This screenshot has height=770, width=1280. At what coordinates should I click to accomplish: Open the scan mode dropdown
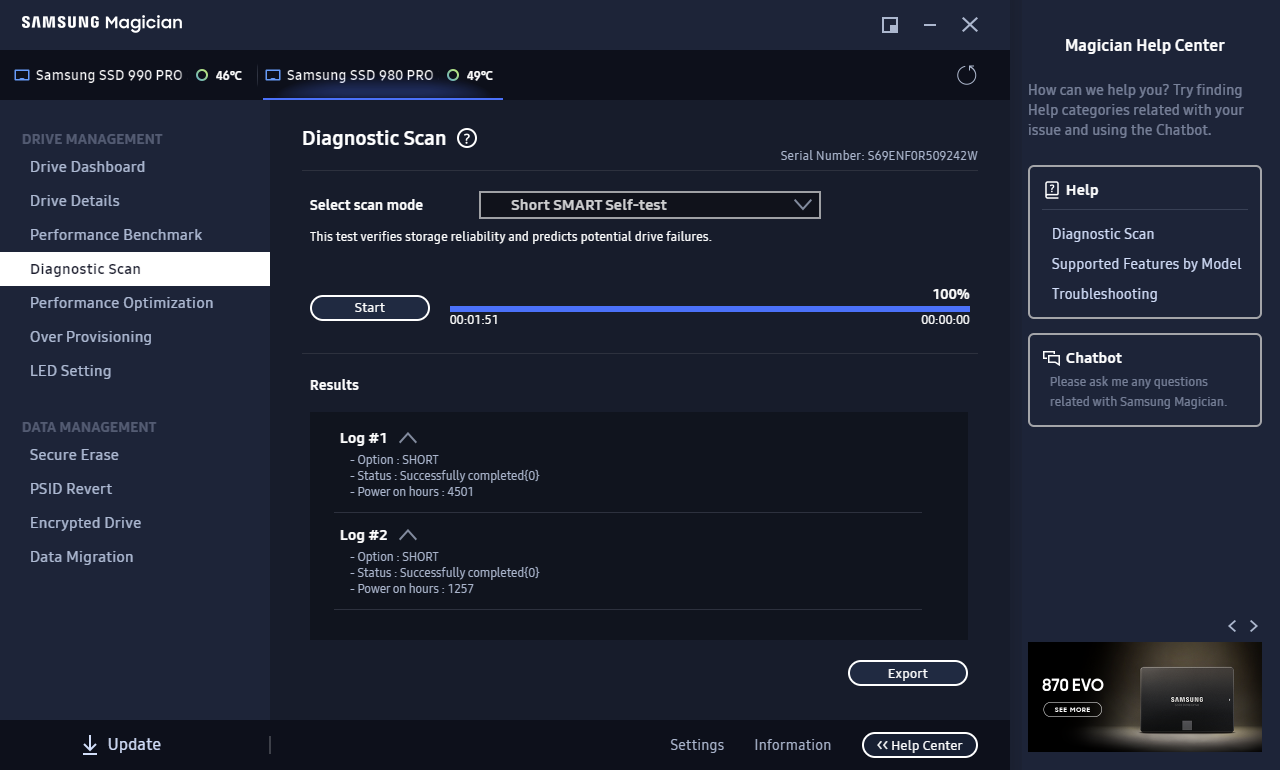650,205
